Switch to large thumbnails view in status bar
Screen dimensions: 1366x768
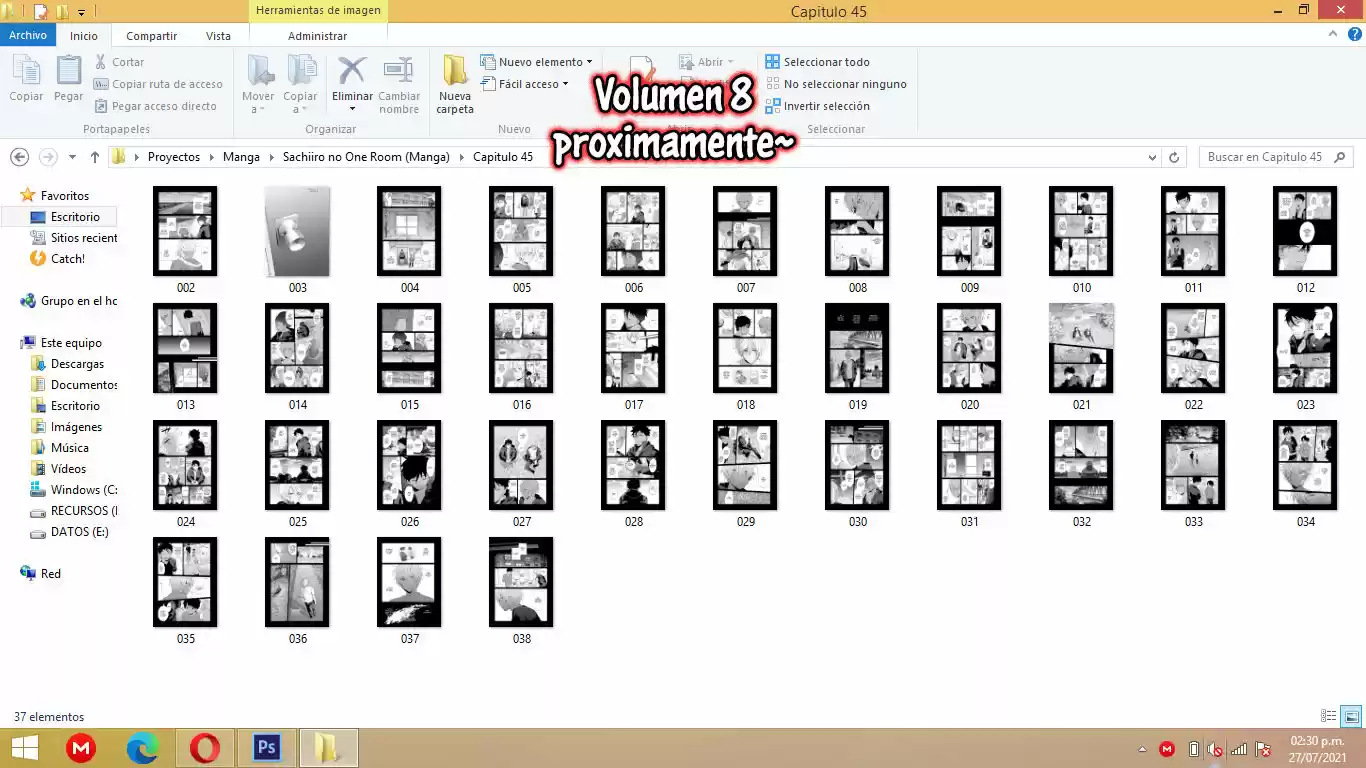pos(1351,716)
